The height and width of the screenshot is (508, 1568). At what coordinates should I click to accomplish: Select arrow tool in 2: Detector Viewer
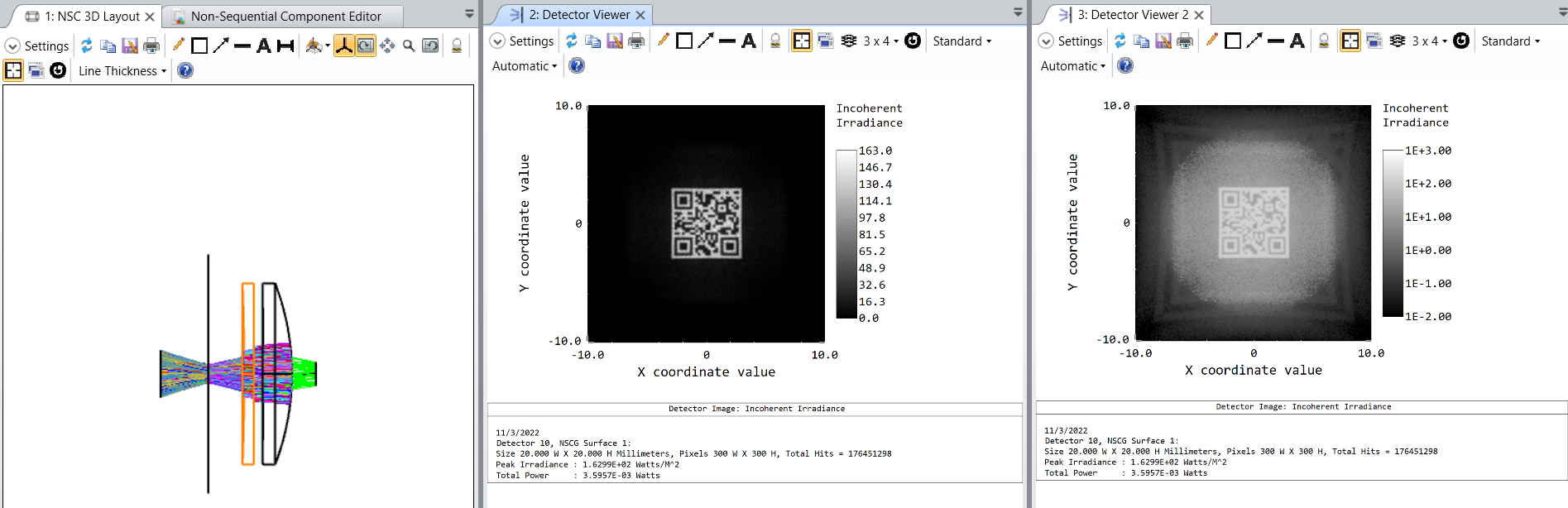[706, 41]
